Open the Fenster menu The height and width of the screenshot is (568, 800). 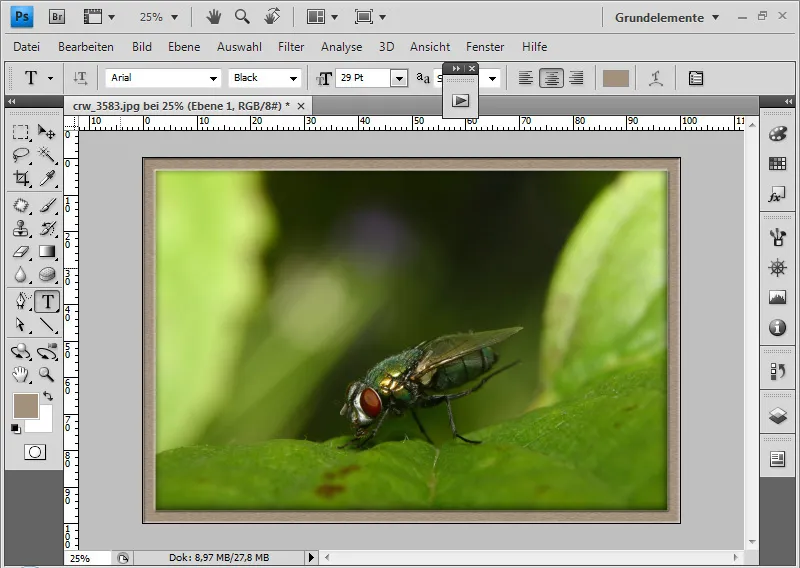pyautogui.click(x=485, y=47)
